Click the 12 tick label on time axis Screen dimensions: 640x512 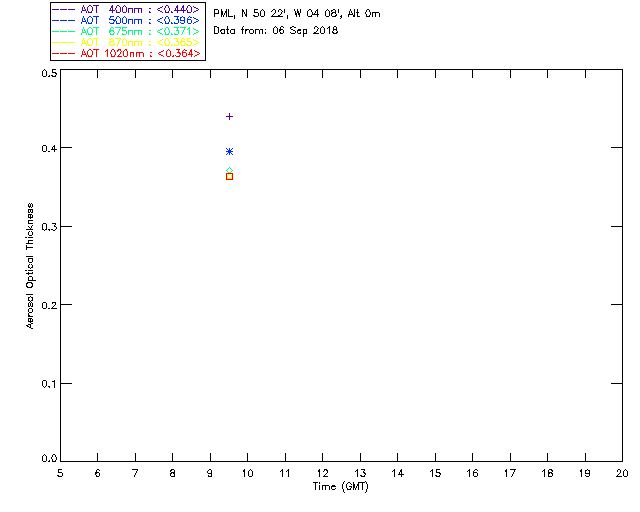322,472
